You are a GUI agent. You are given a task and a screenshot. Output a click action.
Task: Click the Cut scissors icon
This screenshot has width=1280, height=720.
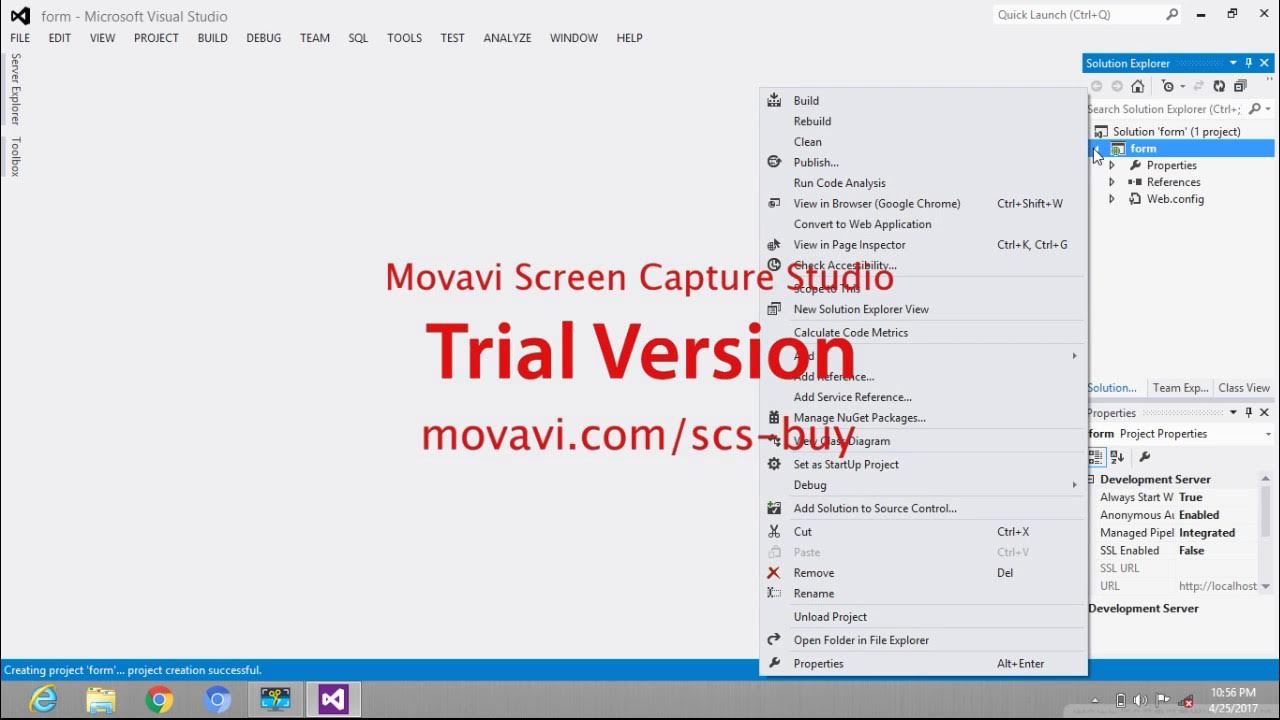pyautogui.click(x=774, y=532)
